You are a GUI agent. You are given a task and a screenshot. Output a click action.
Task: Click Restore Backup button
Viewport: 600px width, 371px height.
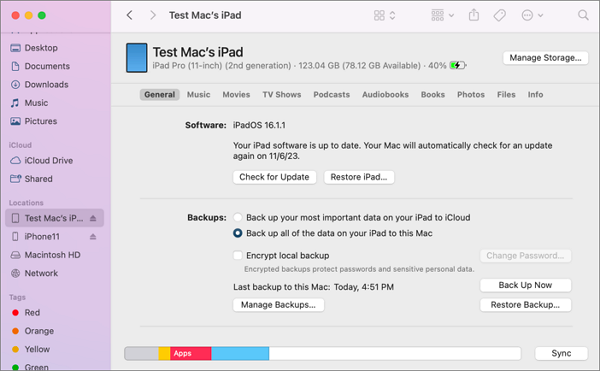(525, 305)
